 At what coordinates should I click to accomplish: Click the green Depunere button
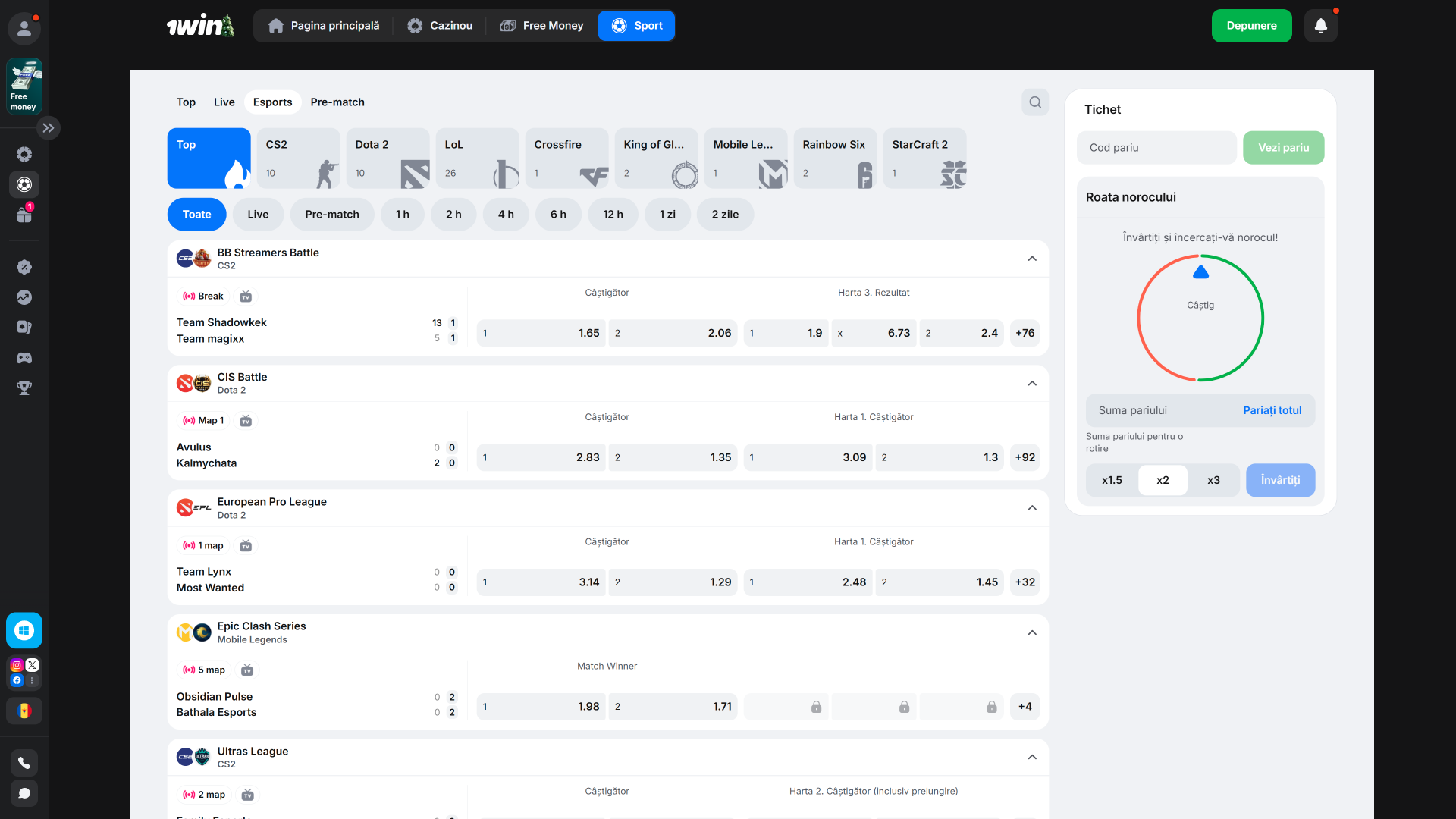(x=1251, y=26)
